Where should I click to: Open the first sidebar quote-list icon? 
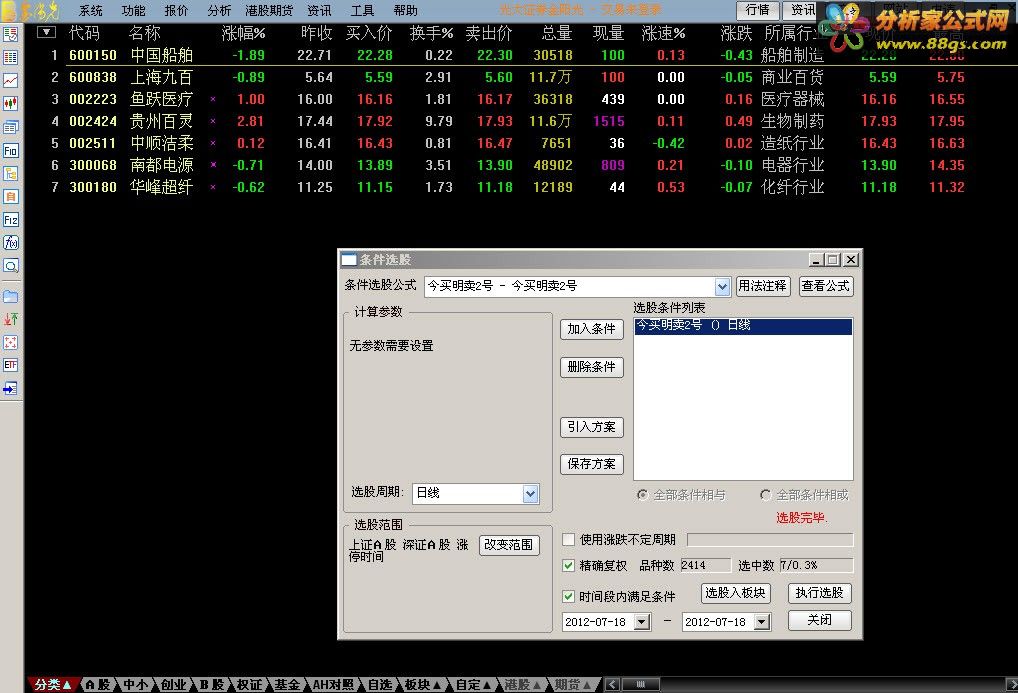[10, 34]
